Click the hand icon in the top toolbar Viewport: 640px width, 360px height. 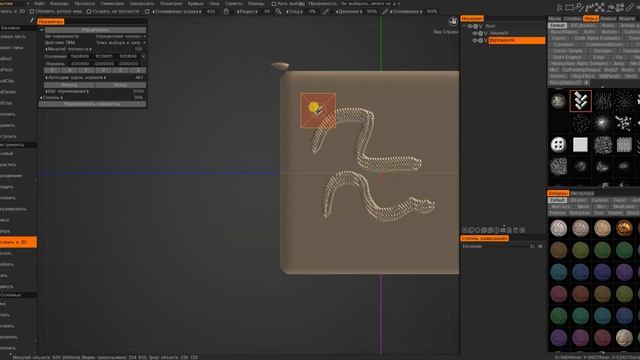[x=226, y=11]
